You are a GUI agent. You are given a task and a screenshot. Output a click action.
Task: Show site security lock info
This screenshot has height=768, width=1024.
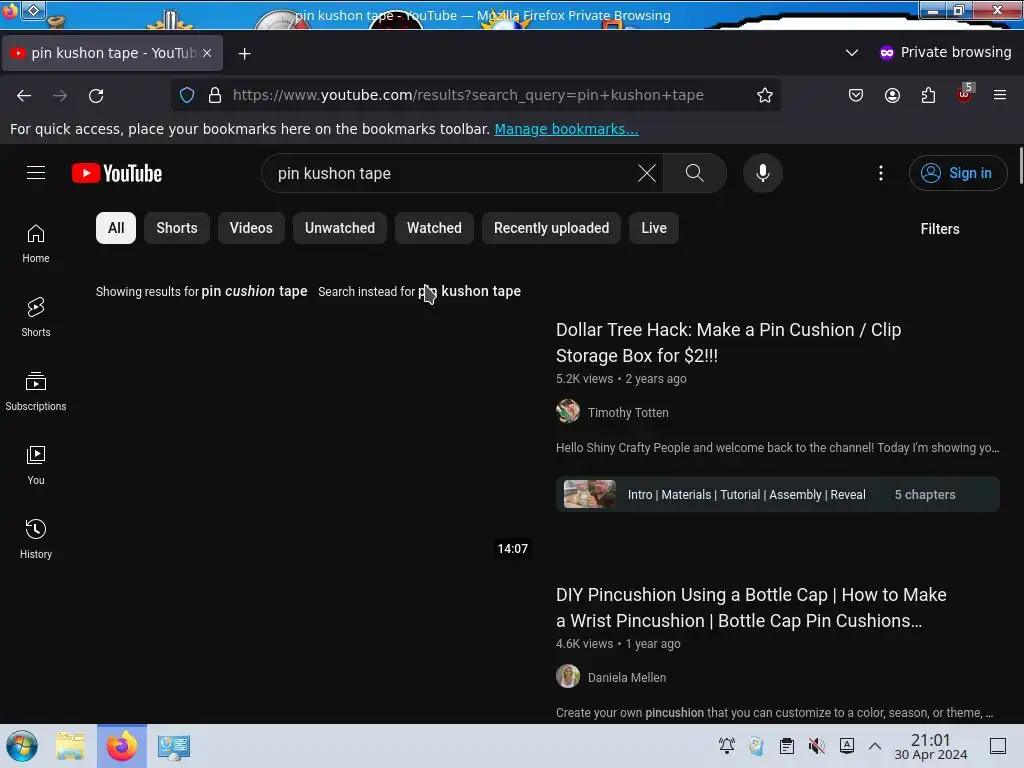[x=215, y=95]
